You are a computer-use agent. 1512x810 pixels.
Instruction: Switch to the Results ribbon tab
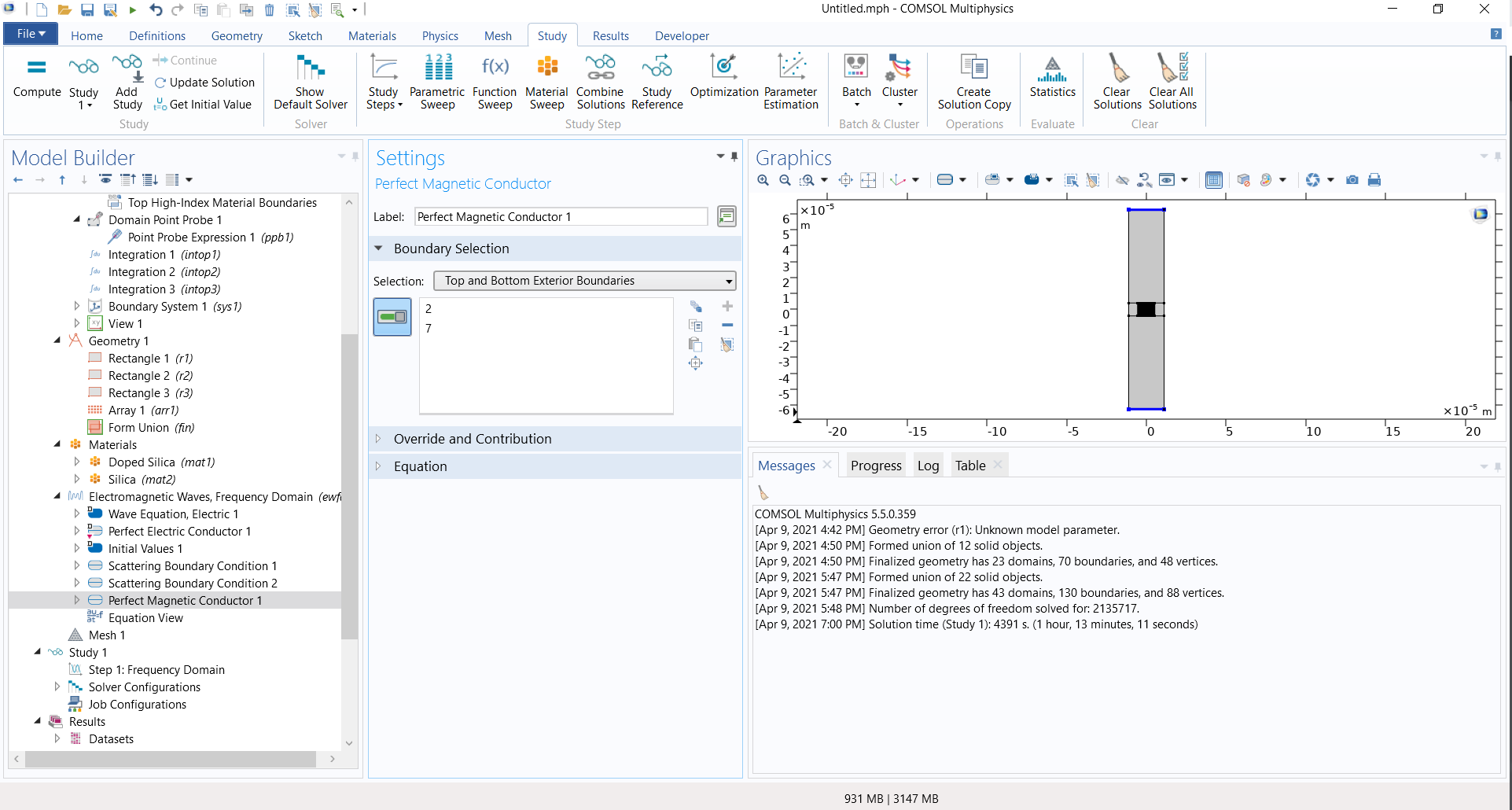click(610, 36)
